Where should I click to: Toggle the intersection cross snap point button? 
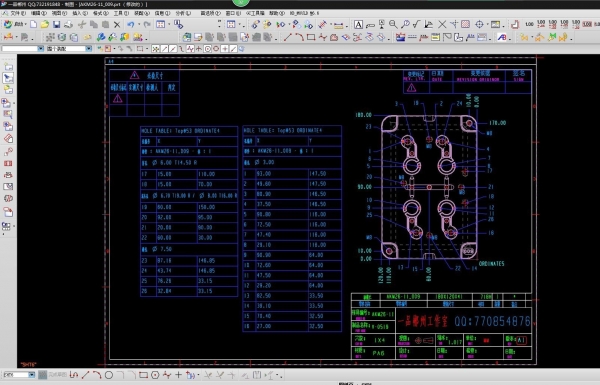click(x=199, y=49)
